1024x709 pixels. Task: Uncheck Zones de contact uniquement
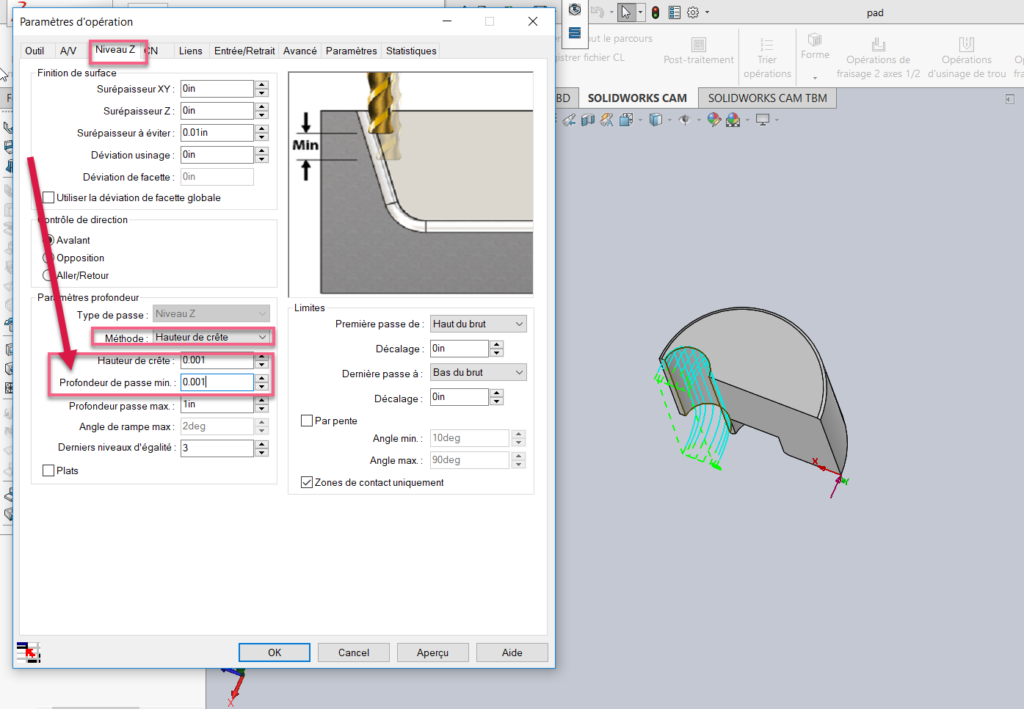coord(307,482)
